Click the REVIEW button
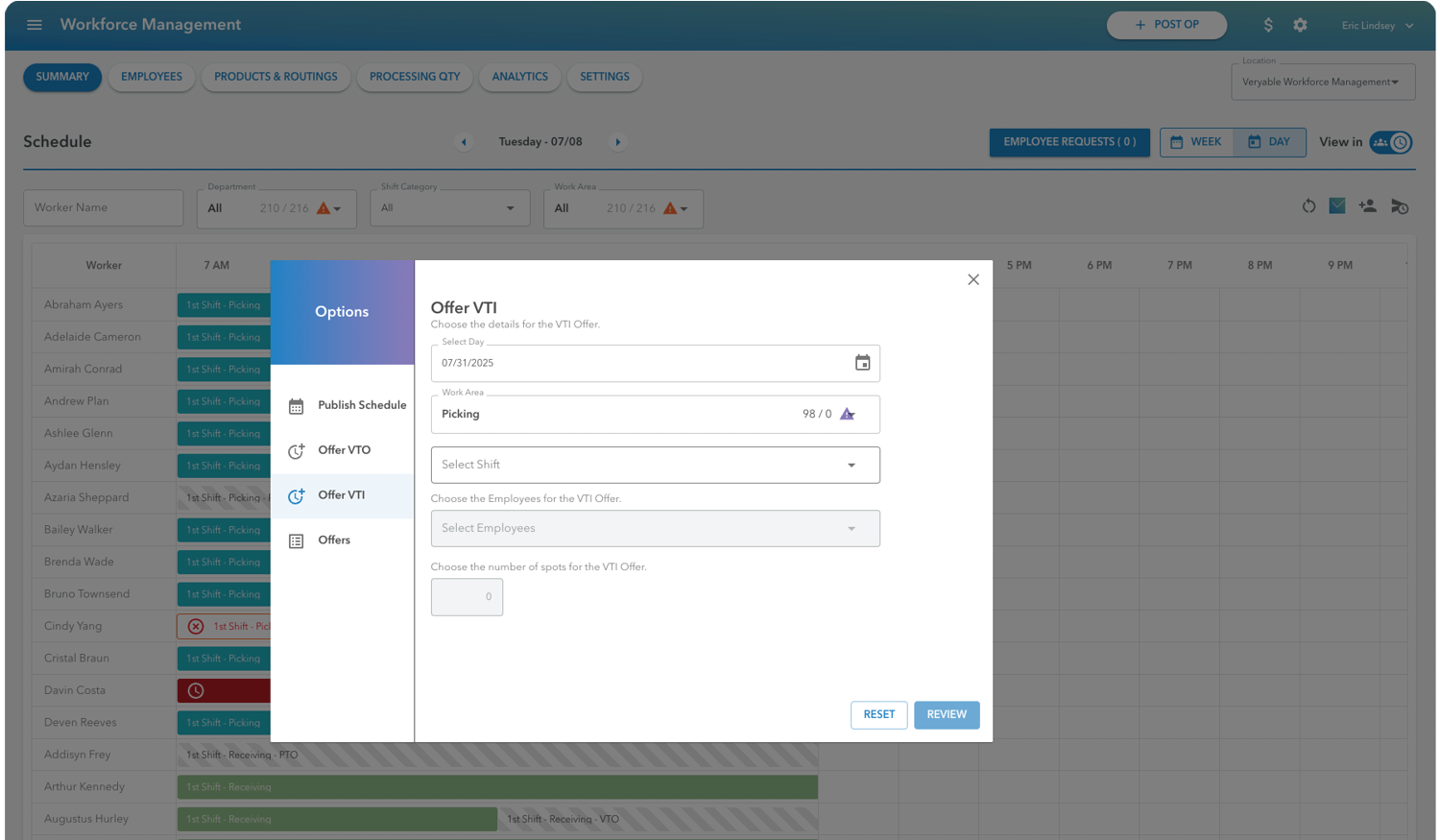The image size is (1440, 840). [947, 714]
